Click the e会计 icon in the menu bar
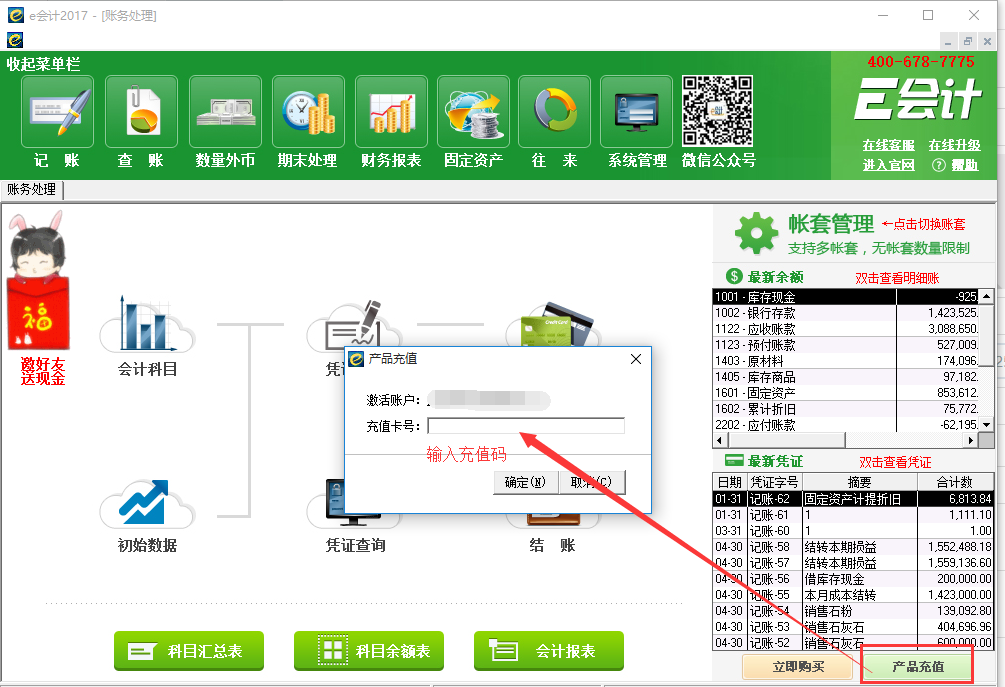Image resolution: width=1005 pixels, height=687 pixels. coord(15,40)
